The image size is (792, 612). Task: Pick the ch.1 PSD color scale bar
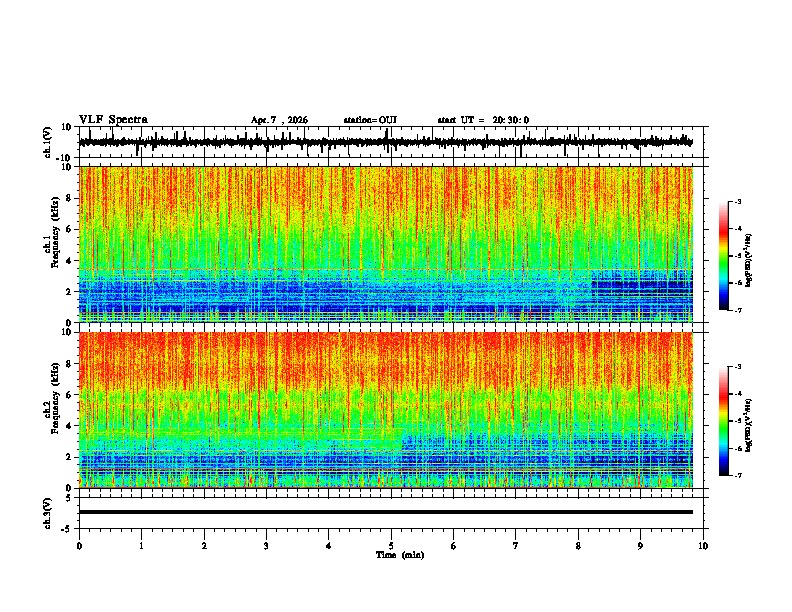(724, 256)
